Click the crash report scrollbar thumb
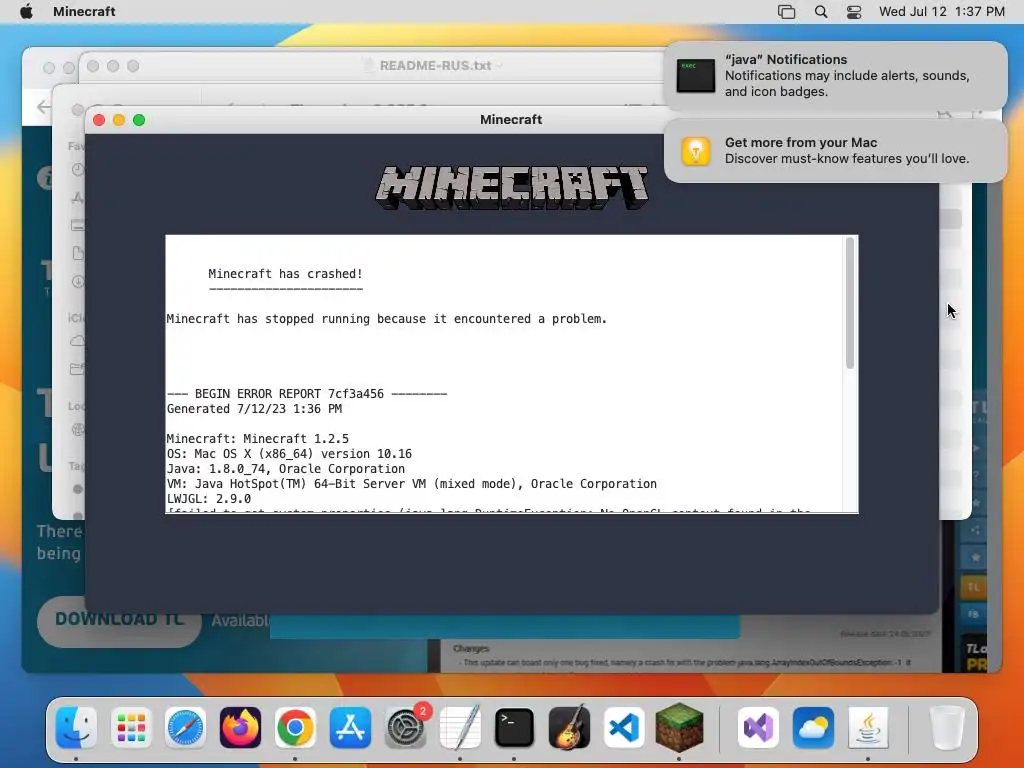 (x=850, y=303)
